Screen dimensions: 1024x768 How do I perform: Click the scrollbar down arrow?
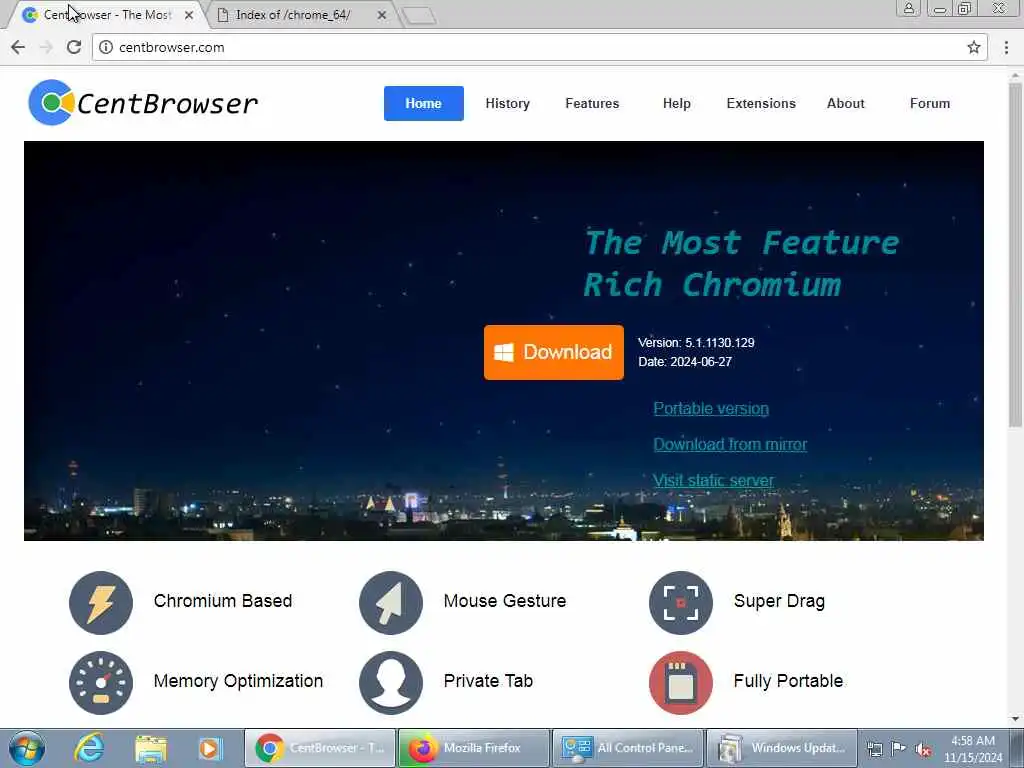tap(1016, 719)
